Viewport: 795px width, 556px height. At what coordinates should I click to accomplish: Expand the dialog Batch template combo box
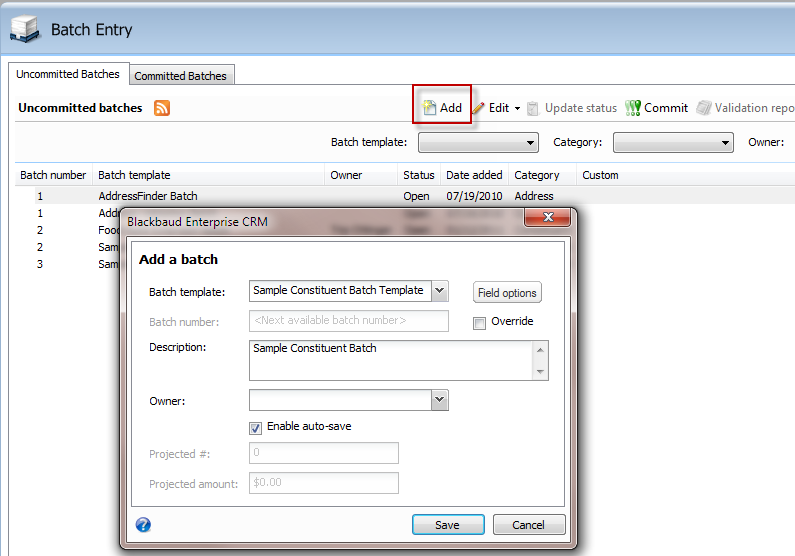[x=440, y=291]
